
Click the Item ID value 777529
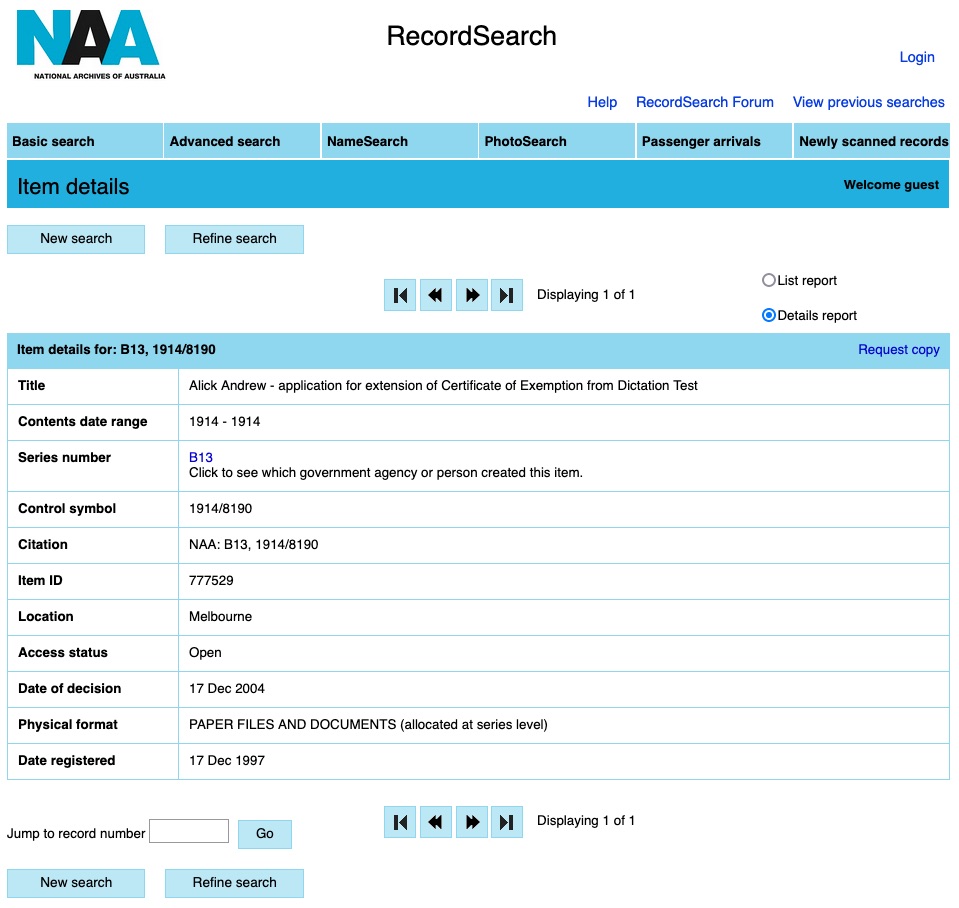click(211, 580)
